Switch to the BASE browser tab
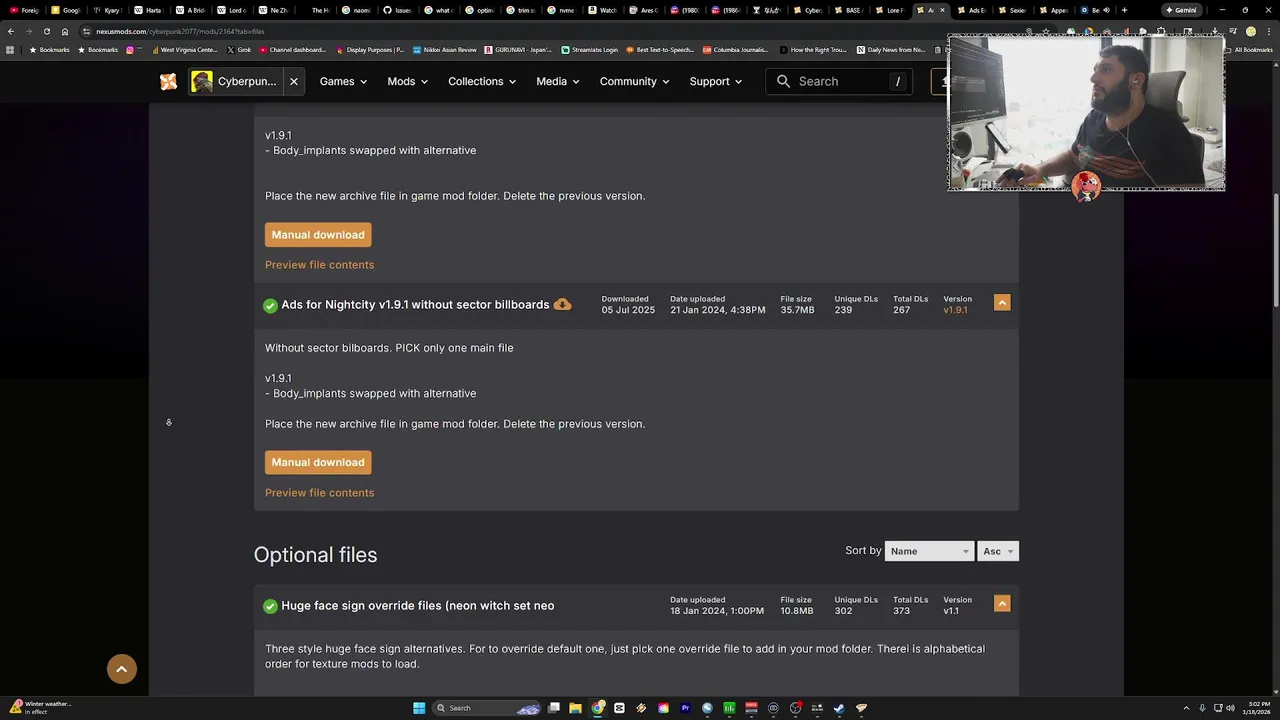1280x720 pixels. [x=850, y=10]
